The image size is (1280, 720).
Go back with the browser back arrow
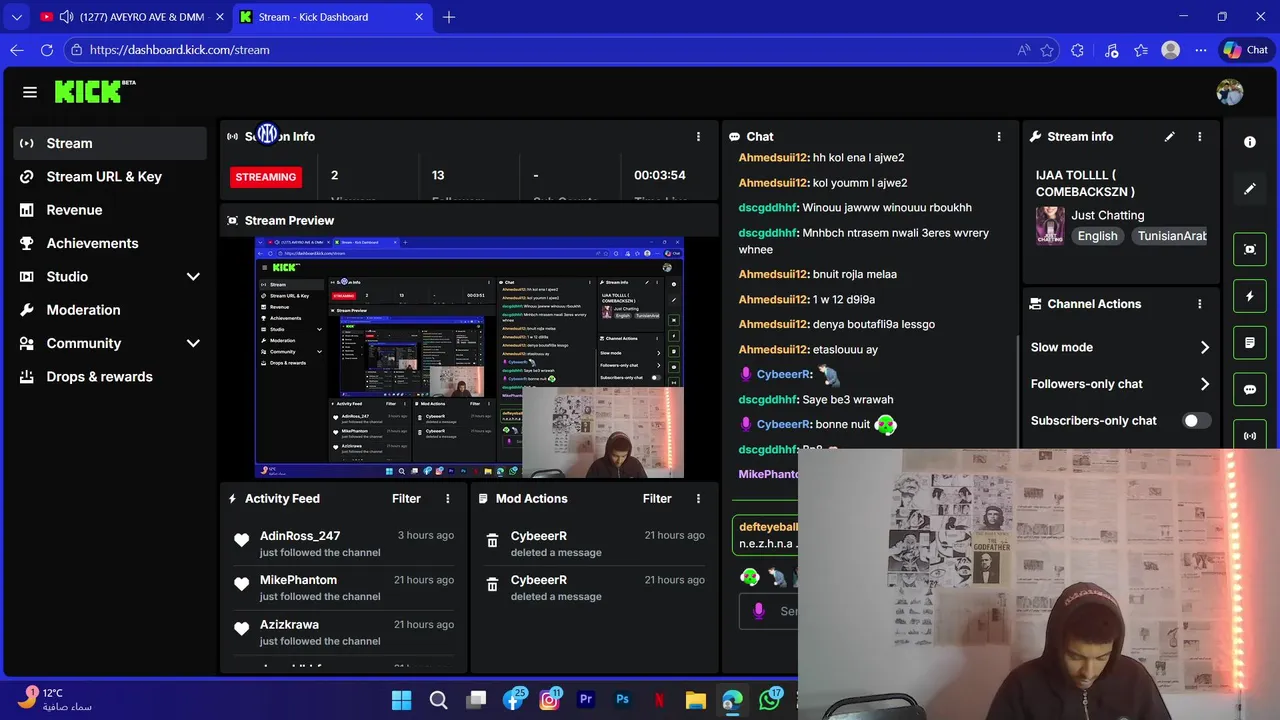point(17,50)
